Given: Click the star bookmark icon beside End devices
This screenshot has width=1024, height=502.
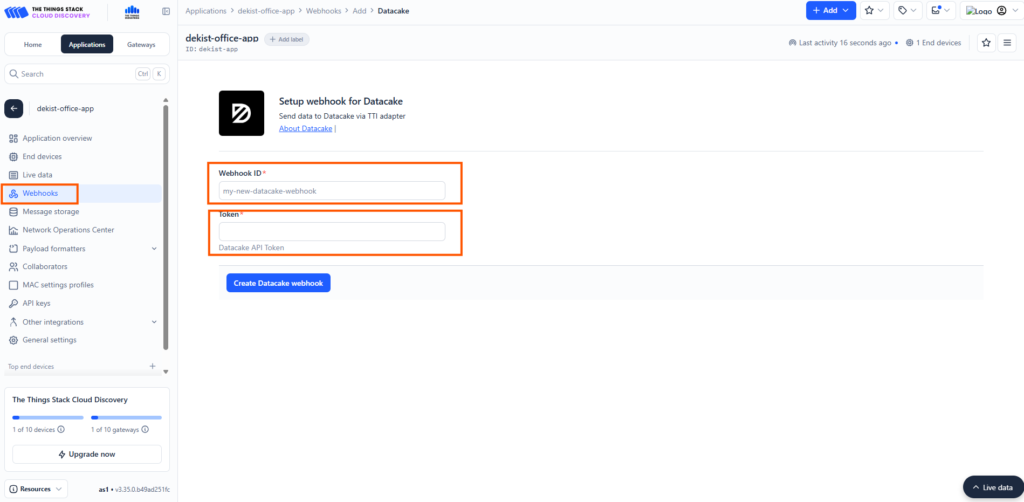Looking at the screenshot, I should click(x=986, y=43).
